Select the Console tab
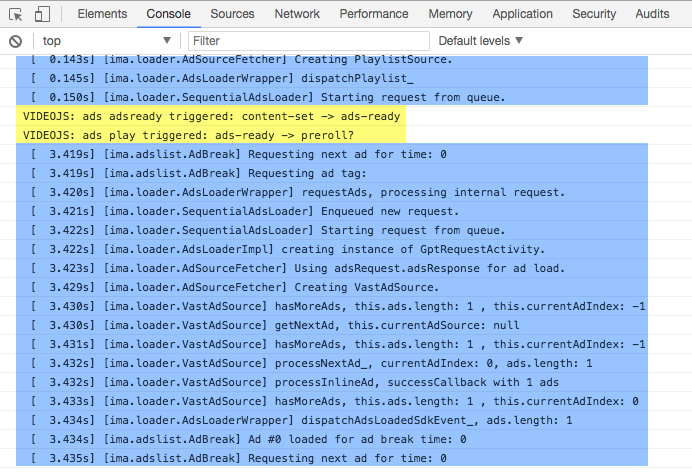Screen dimensions: 692x472 (168, 14)
